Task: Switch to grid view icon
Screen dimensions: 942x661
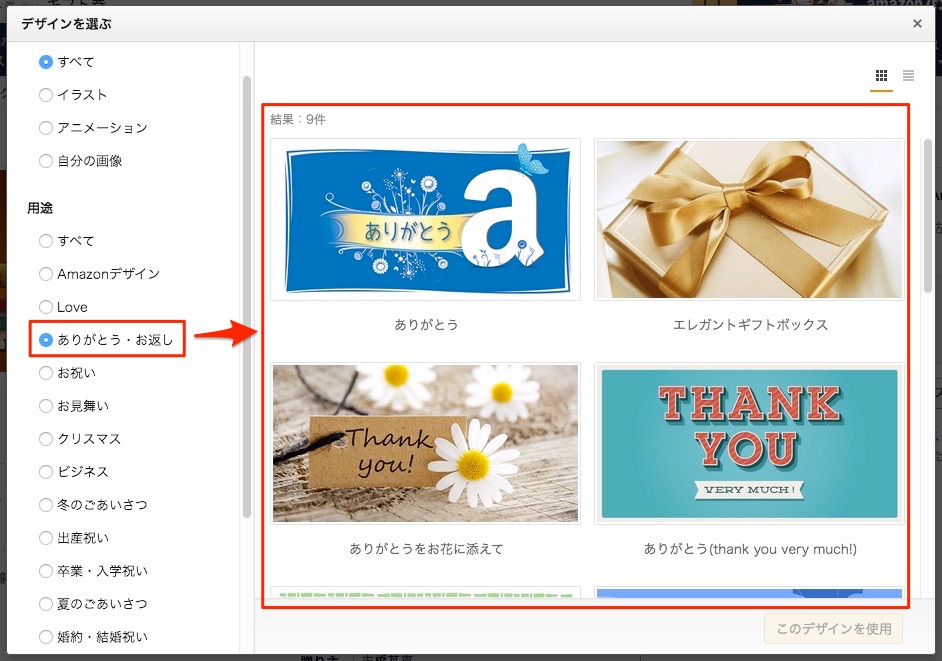Action: pyautogui.click(x=881, y=76)
